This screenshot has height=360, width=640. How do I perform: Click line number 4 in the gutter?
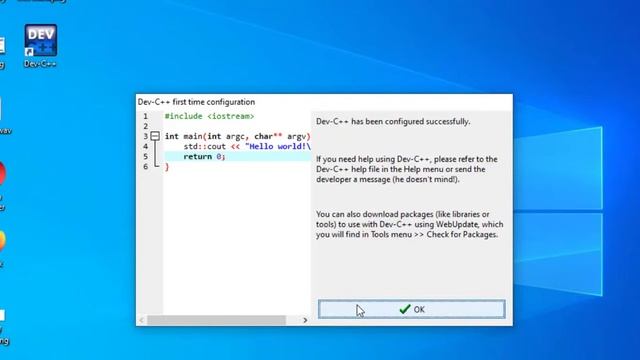pyautogui.click(x=145, y=147)
